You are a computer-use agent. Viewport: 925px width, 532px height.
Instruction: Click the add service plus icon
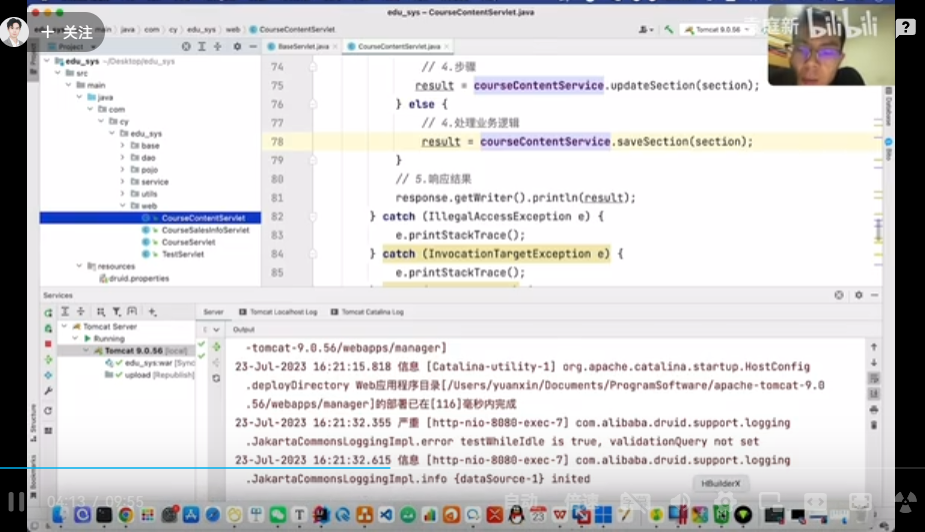[x=153, y=312]
